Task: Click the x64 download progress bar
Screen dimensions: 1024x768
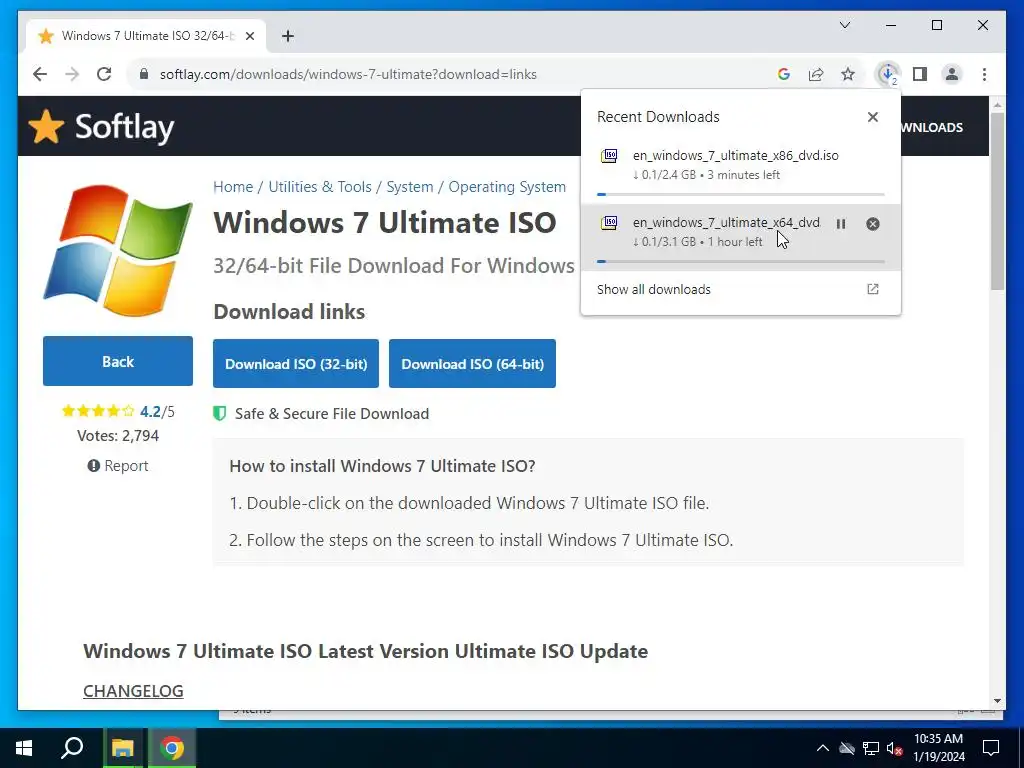Action: (741, 261)
